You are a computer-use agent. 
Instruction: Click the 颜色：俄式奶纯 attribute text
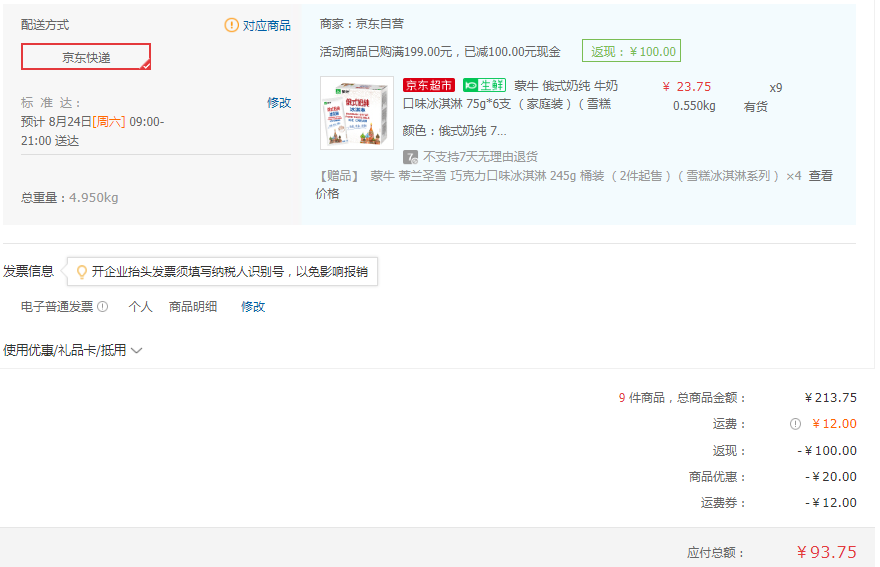point(455,131)
